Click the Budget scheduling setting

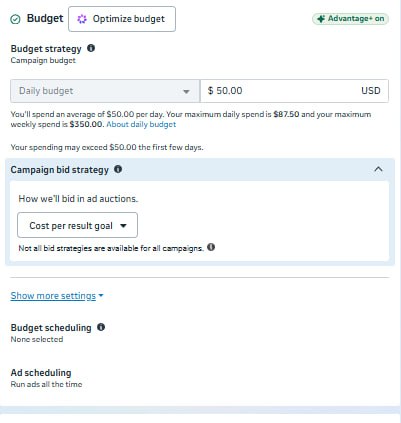coord(58,333)
